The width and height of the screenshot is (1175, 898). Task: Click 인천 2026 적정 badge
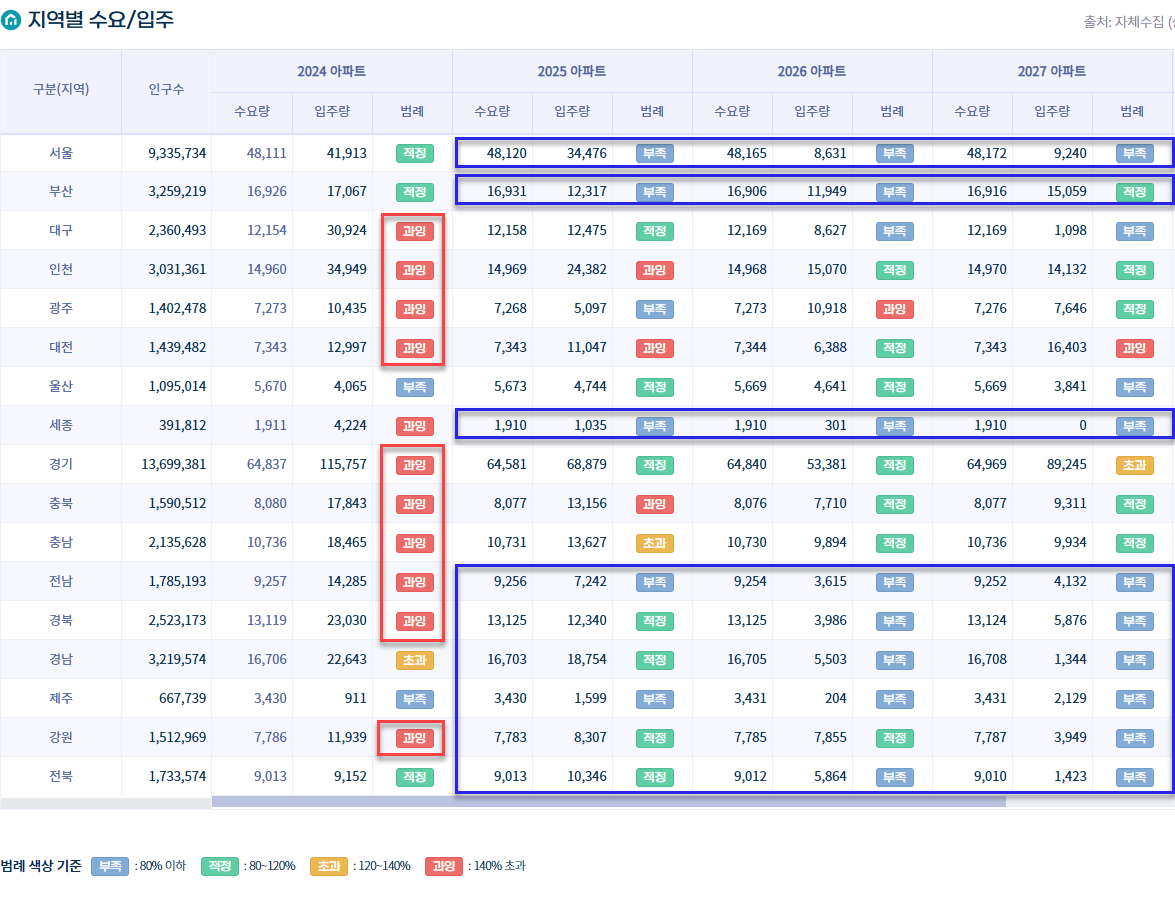[x=895, y=270]
